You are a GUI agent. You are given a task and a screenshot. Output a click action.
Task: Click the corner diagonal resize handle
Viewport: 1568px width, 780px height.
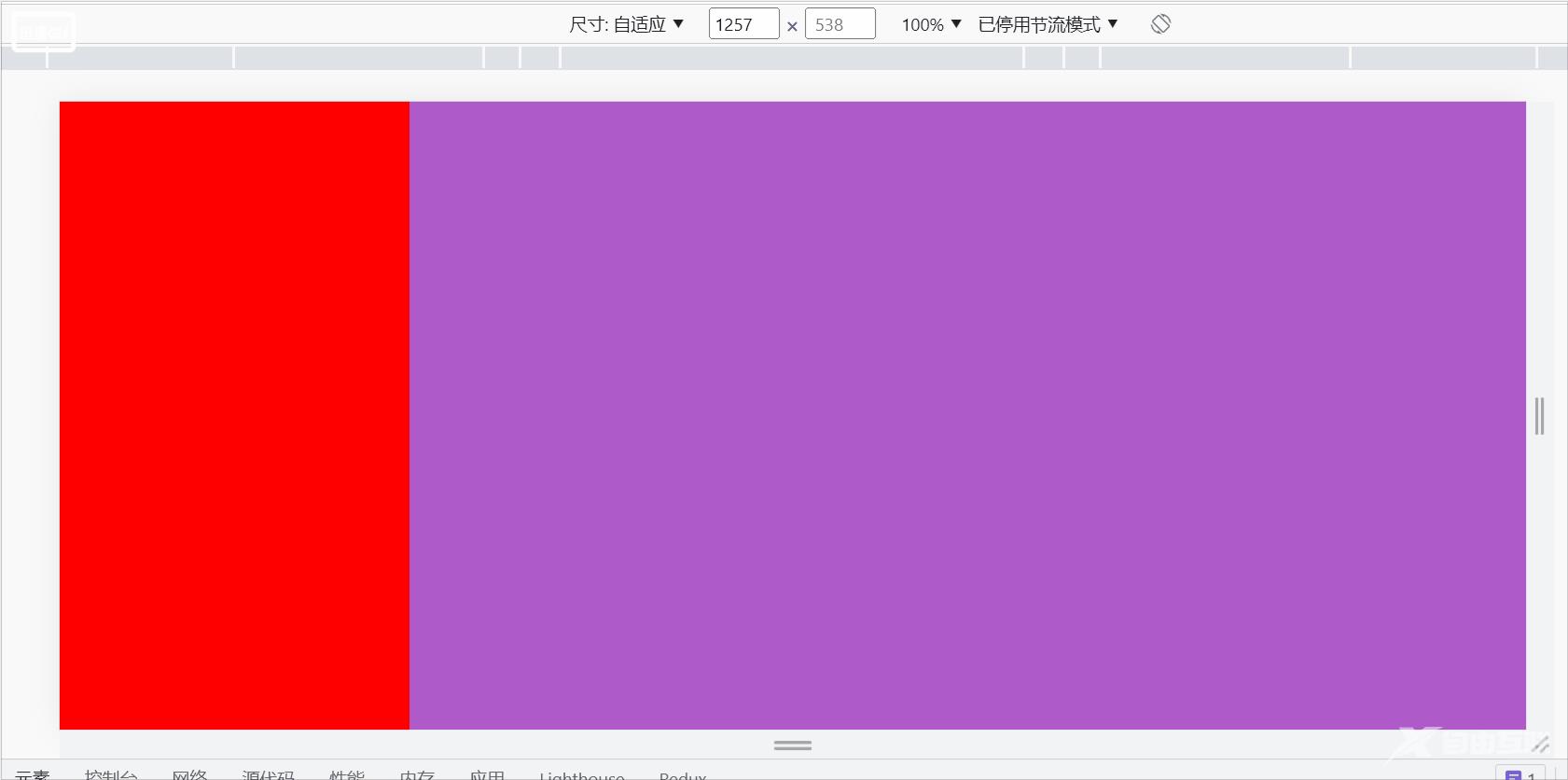point(1540,745)
